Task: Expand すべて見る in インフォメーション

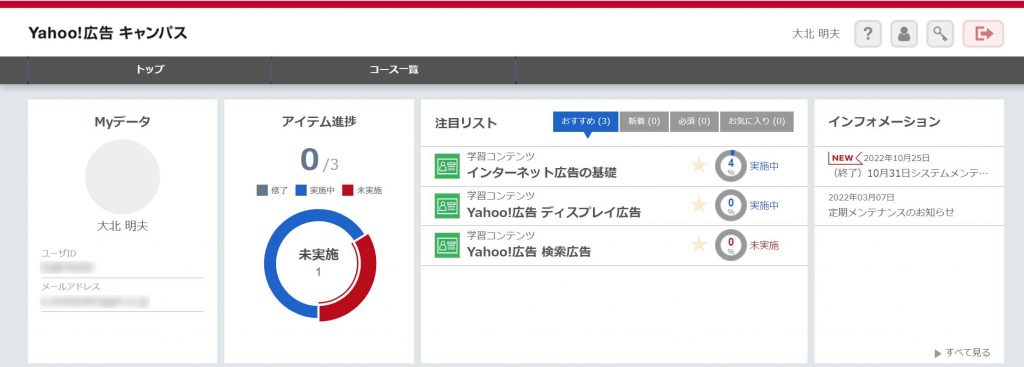Action: (963, 353)
